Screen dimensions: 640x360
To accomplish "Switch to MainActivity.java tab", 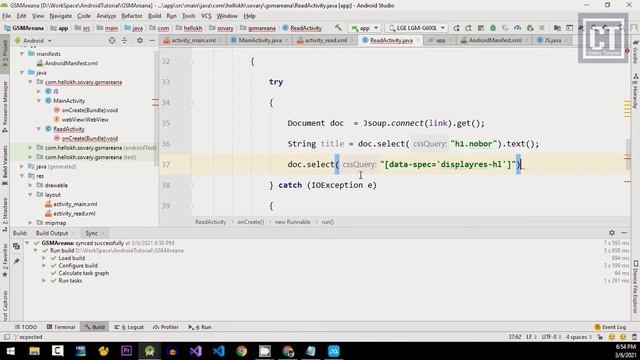I will (x=260, y=40).
